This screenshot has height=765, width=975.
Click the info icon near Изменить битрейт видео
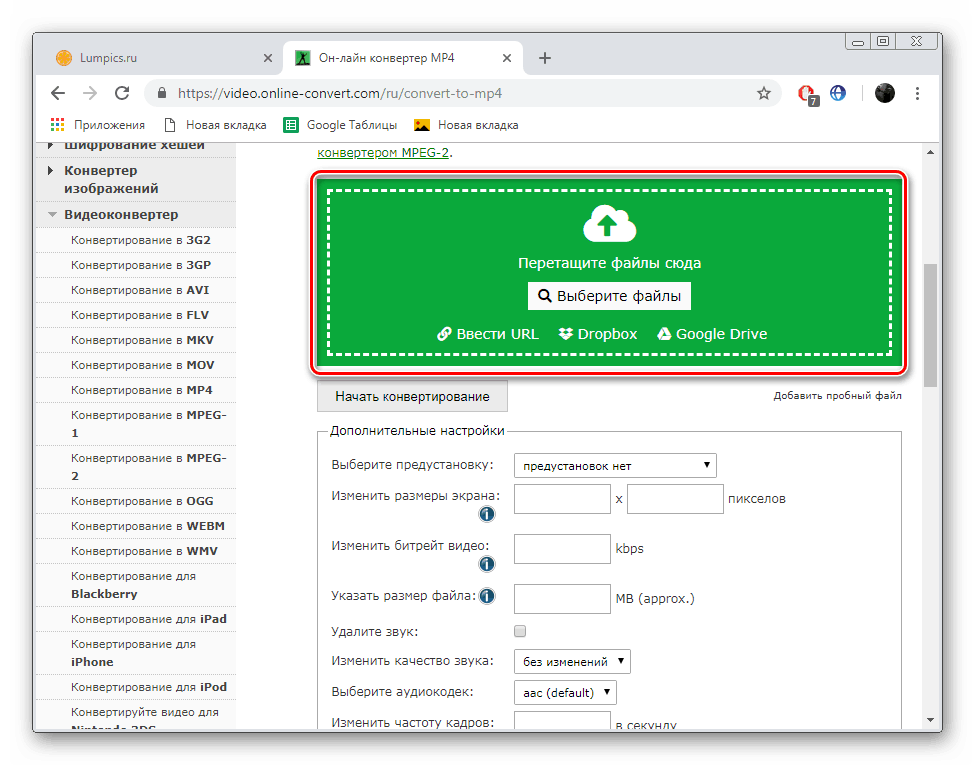(x=487, y=564)
